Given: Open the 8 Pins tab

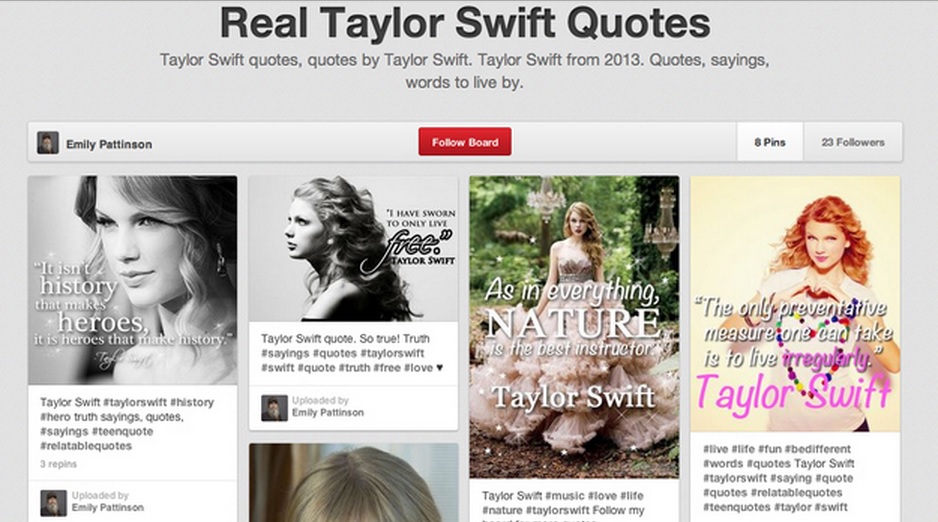Looking at the screenshot, I should point(770,142).
